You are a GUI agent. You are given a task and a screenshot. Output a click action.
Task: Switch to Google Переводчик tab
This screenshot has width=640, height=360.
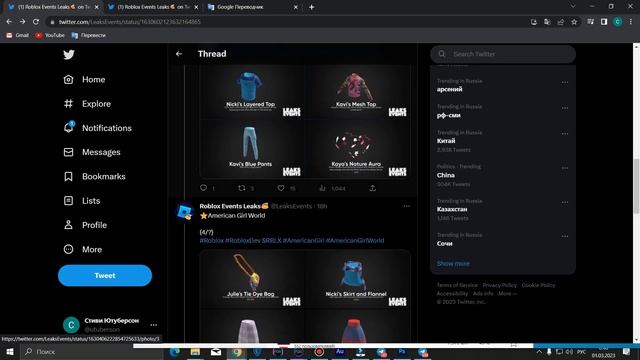tap(252, 7)
